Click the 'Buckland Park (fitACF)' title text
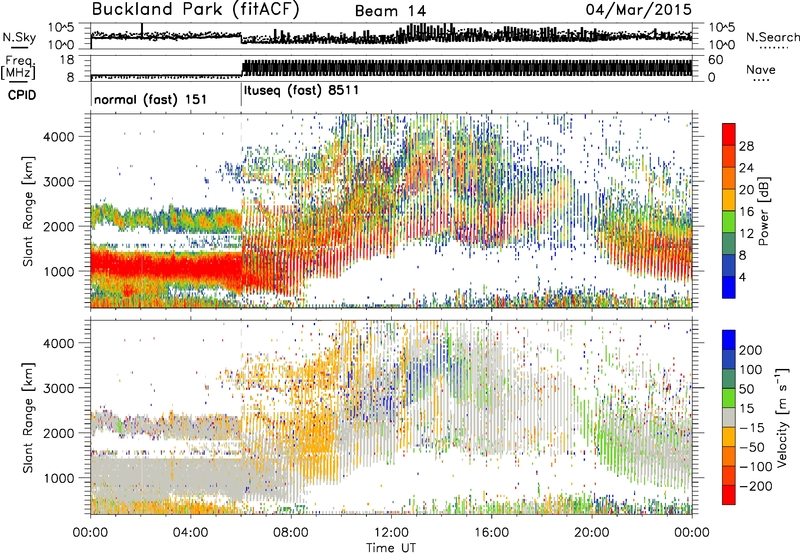The image size is (800, 554). coord(195,10)
